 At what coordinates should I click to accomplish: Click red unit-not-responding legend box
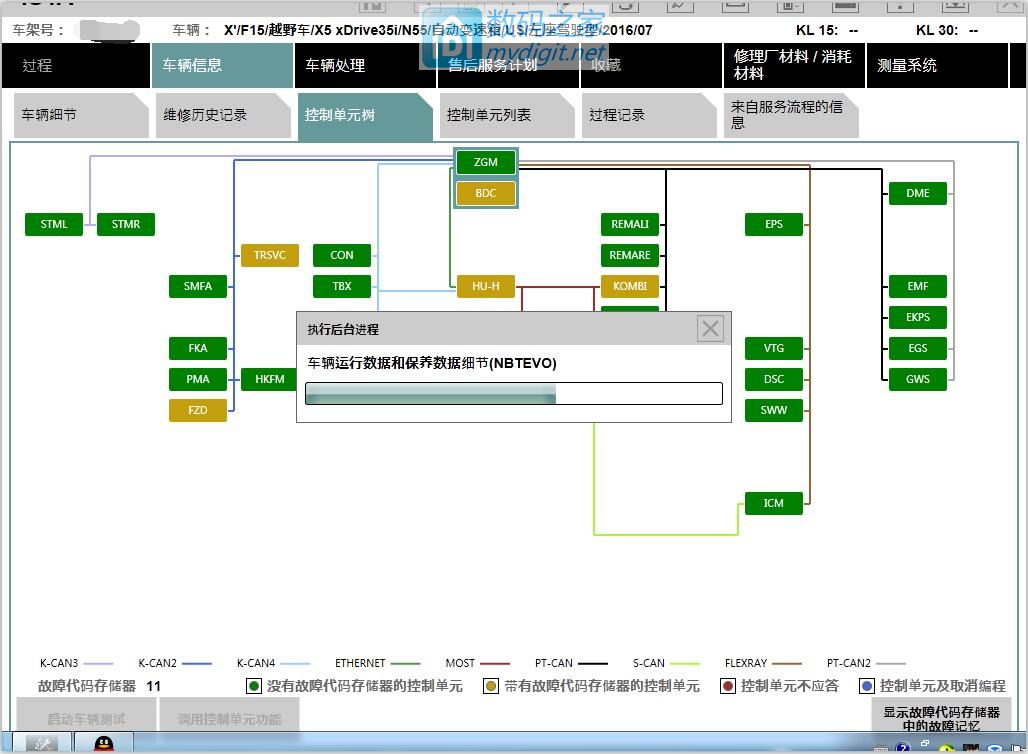point(728,686)
